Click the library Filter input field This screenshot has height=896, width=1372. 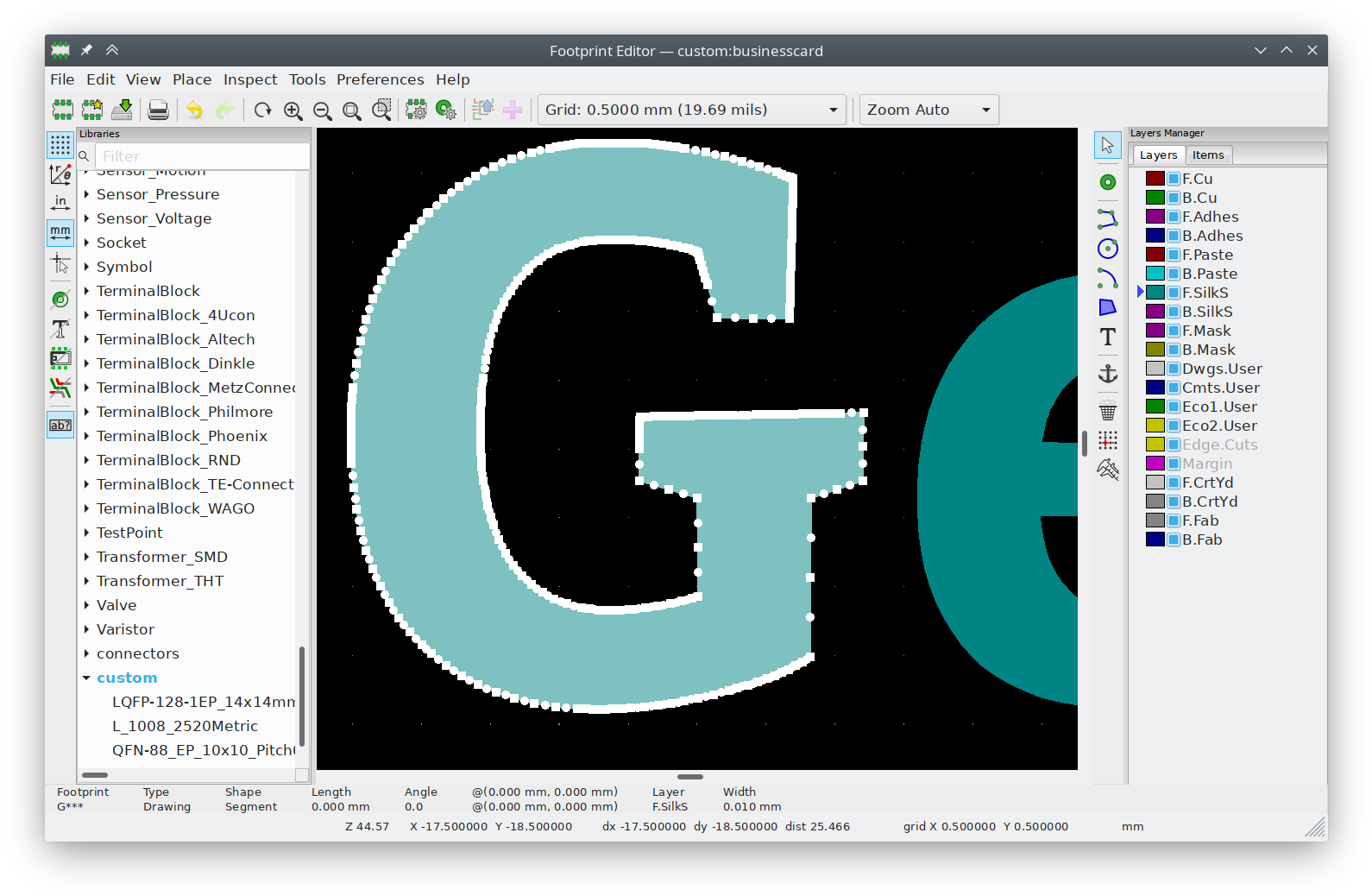point(202,156)
